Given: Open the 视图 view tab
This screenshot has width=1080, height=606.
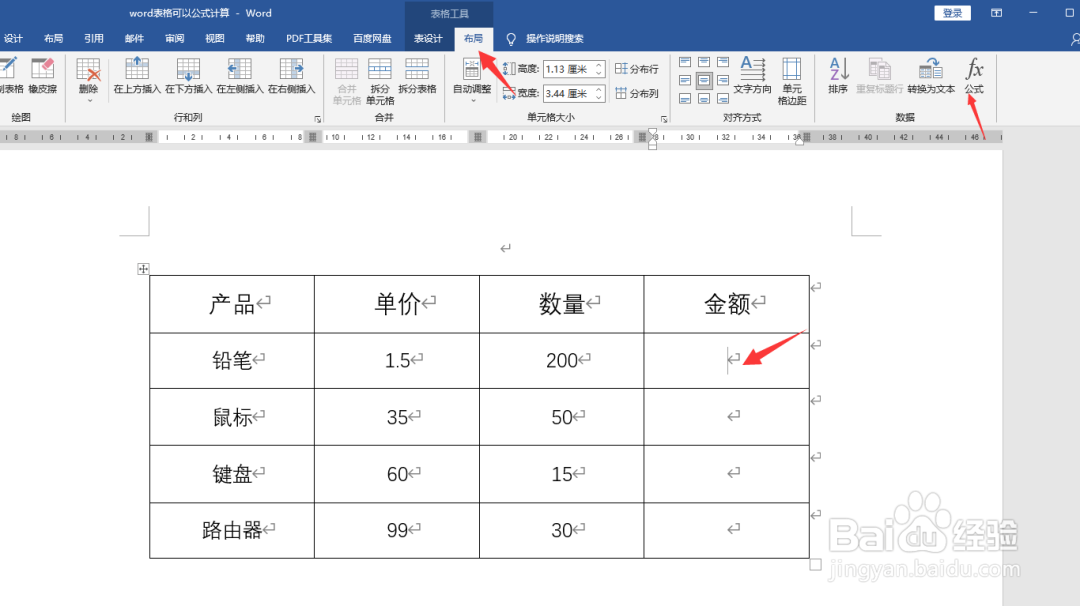Looking at the screenshot, I should pyautogui.click(x=215, y=39).
